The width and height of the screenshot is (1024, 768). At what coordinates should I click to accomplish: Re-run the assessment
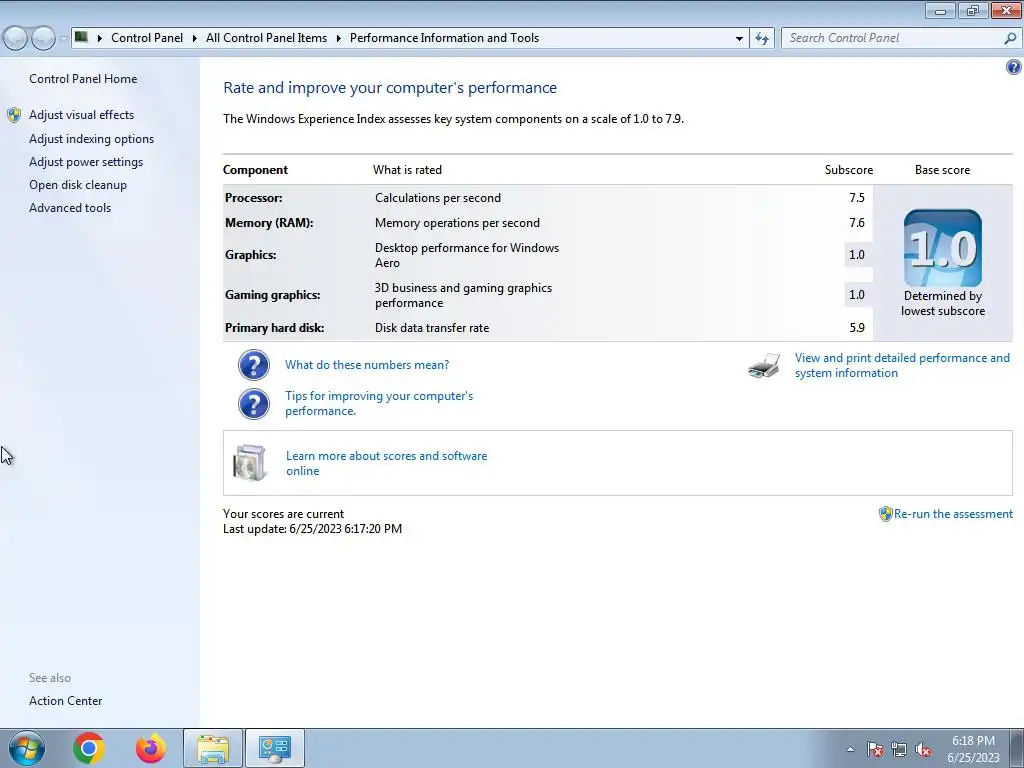click(953, 514)
